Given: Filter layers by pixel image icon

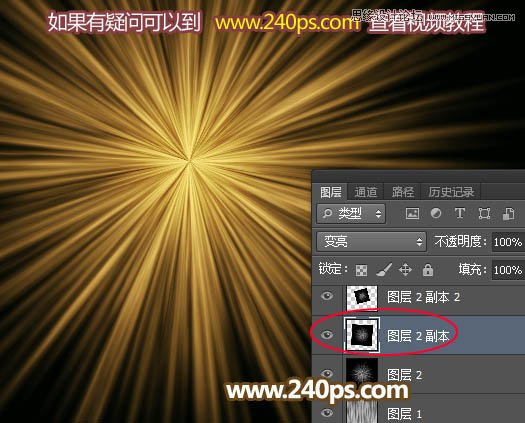Looking at the screenshot, I should point(412,213).
